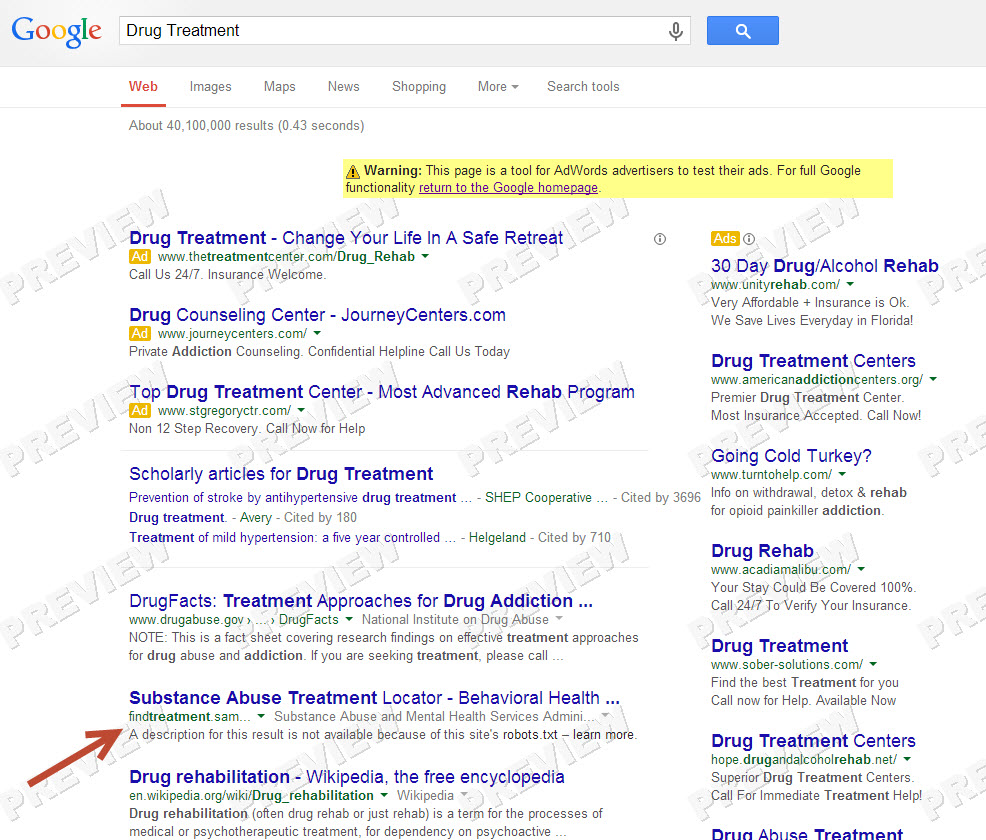Follow return to the Google homepage link
This screenshot has height=840, width=986.
click(x=508, y=188)
